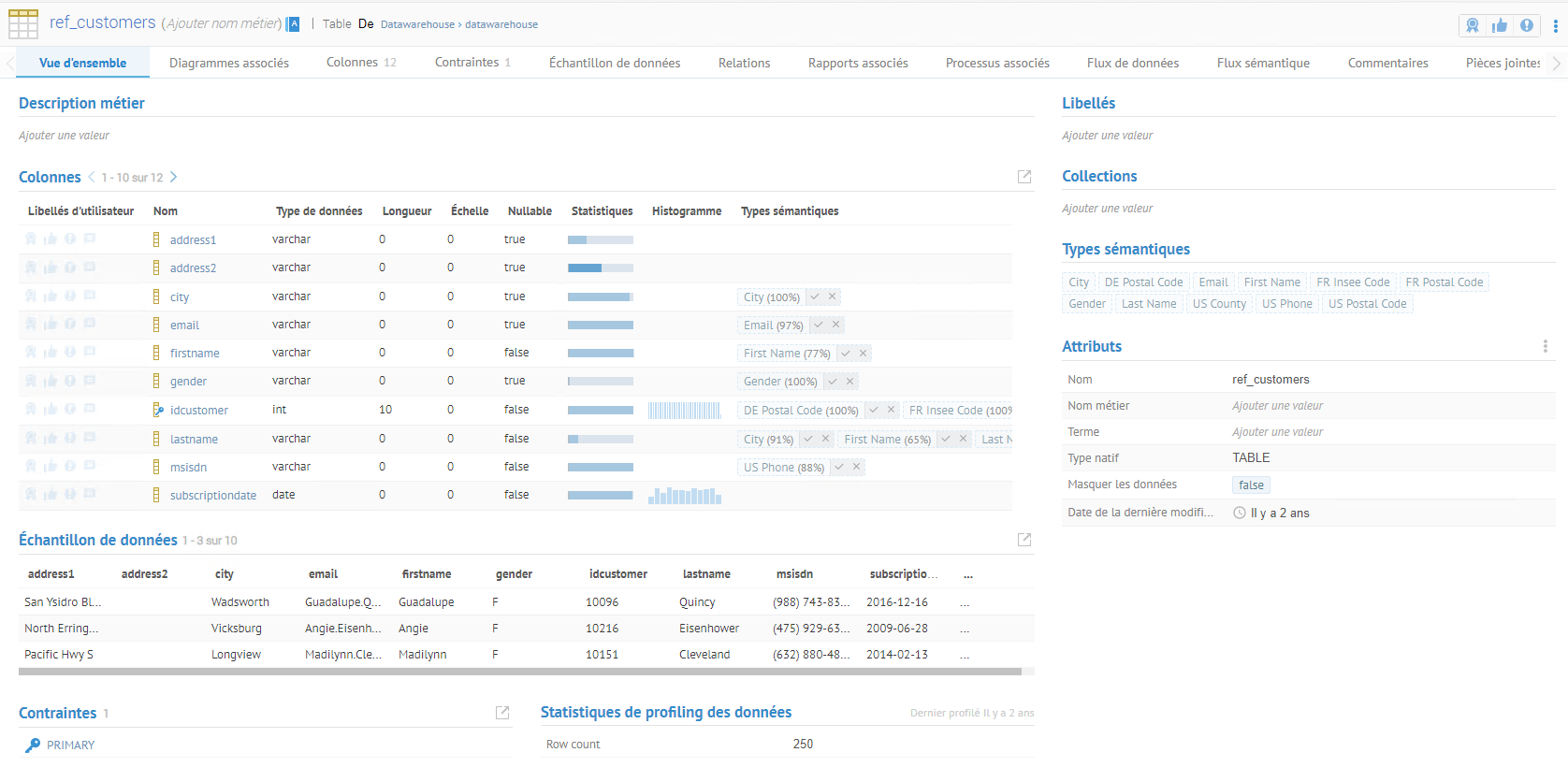1568x767 pixels.
Task: Open Colonnes section in new window icon
Action: (1024, 177)
